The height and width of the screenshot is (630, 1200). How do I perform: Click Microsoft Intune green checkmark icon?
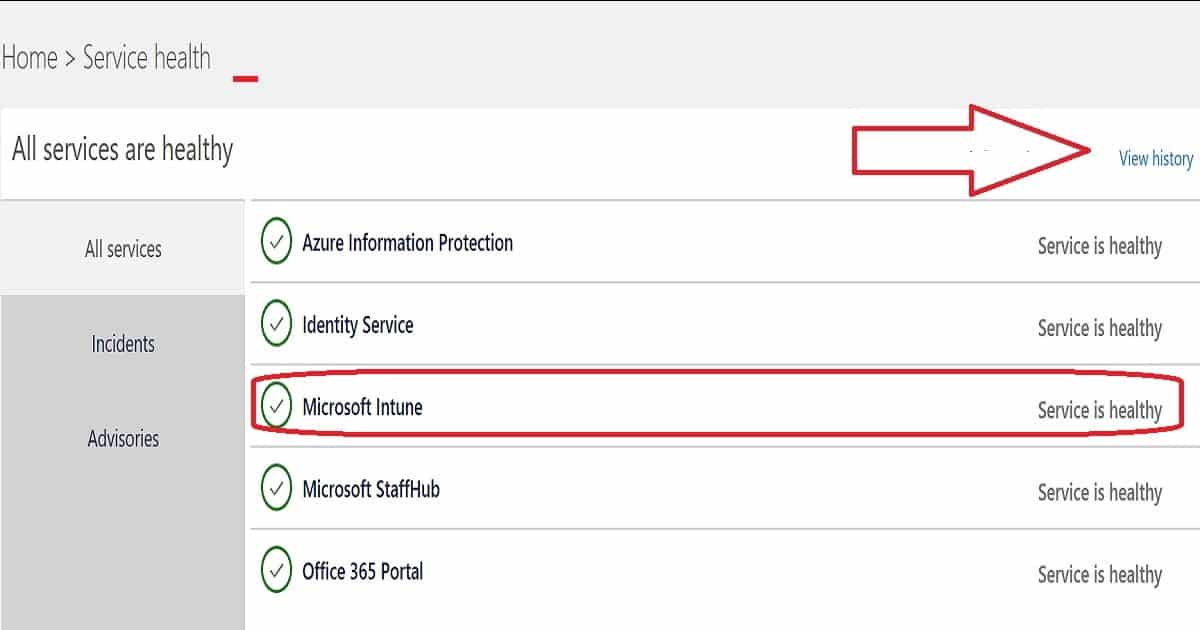276,407
